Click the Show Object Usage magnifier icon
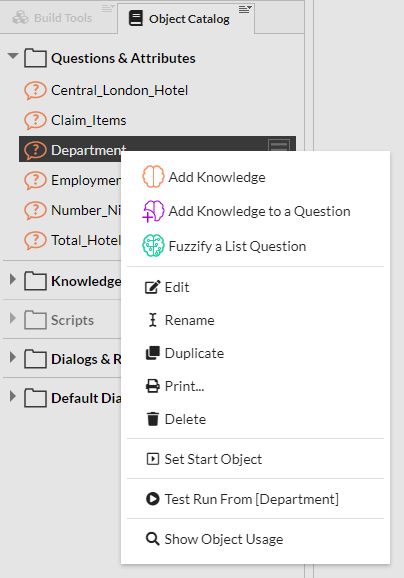 pos(153,539)
